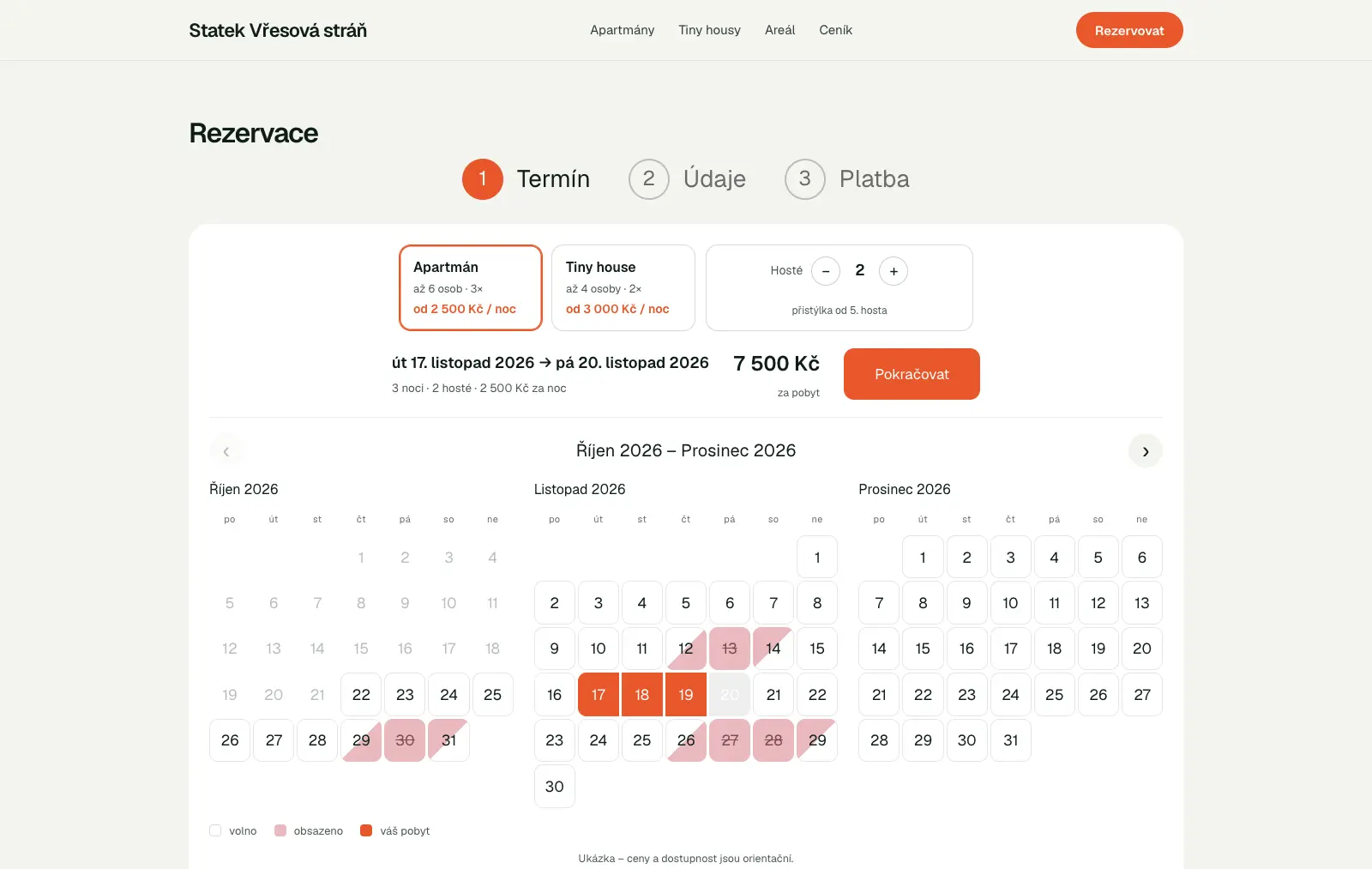
Task: Pick December 13 in Prosinec calendar
Action: pyautogui.click(x=1141, y=603)
